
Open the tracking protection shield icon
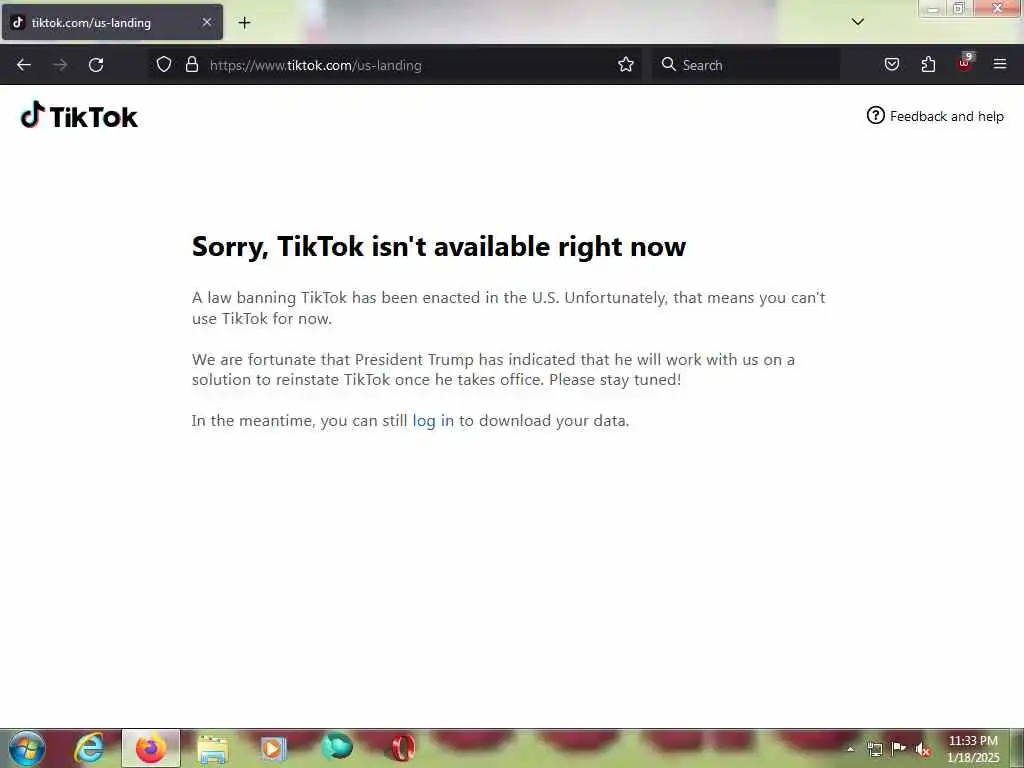(x=164, y=64)
